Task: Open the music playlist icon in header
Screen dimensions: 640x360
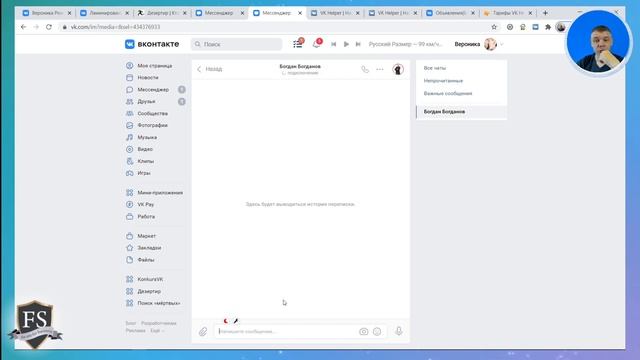Action: [298, 44]
